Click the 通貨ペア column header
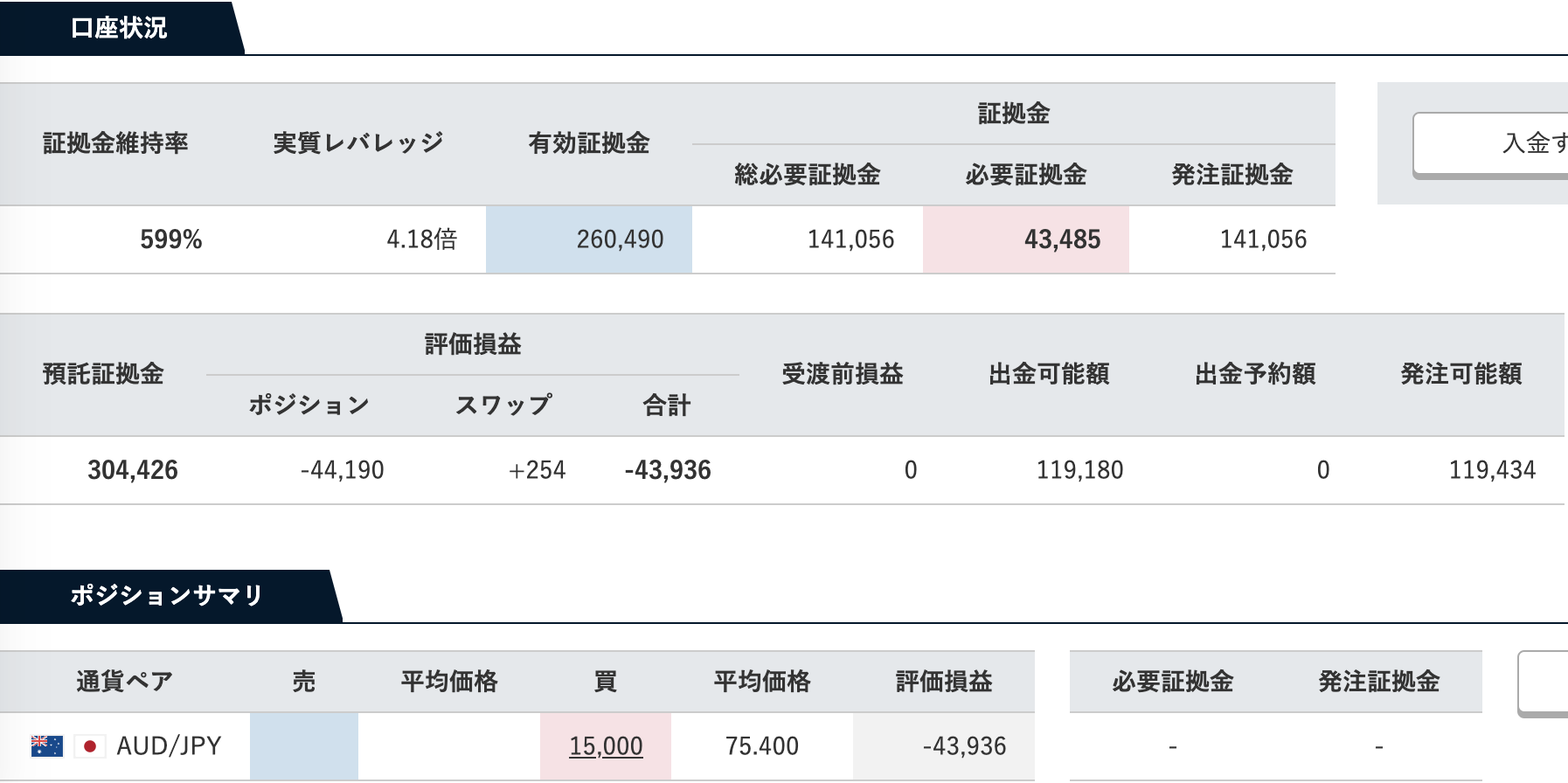 coord(125,682)
